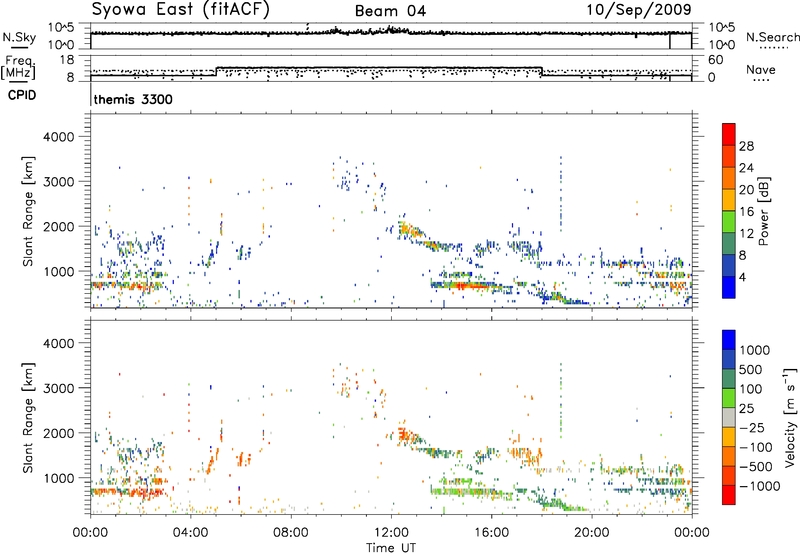Click the date '10/Sep/2009' in the header

[639, 9]
